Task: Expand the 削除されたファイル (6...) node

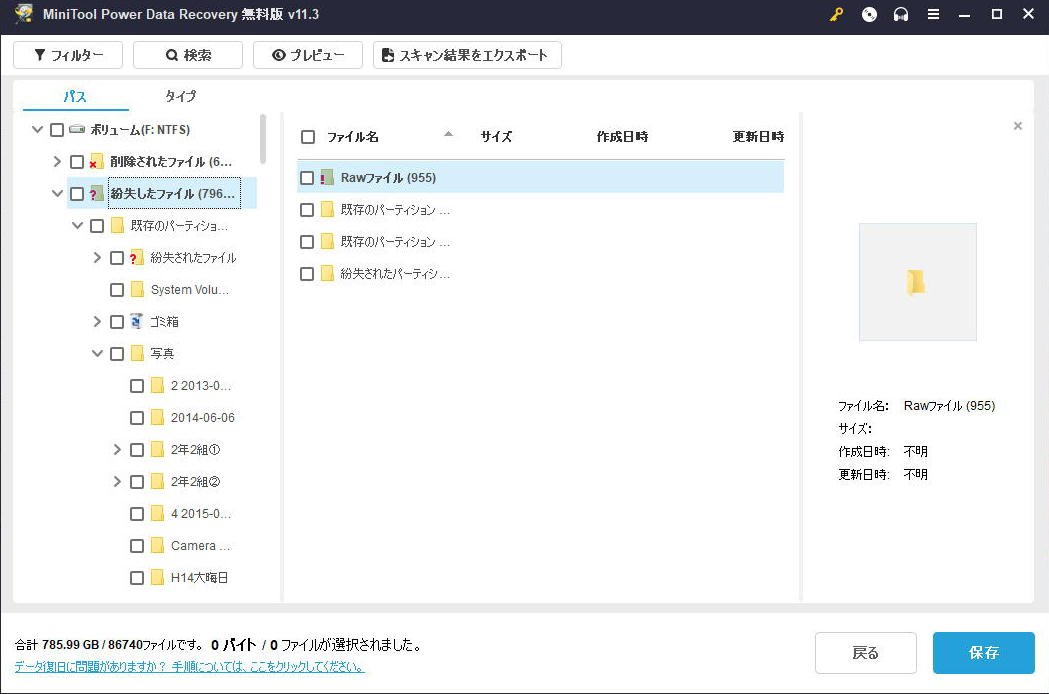Action: [57, 161]
